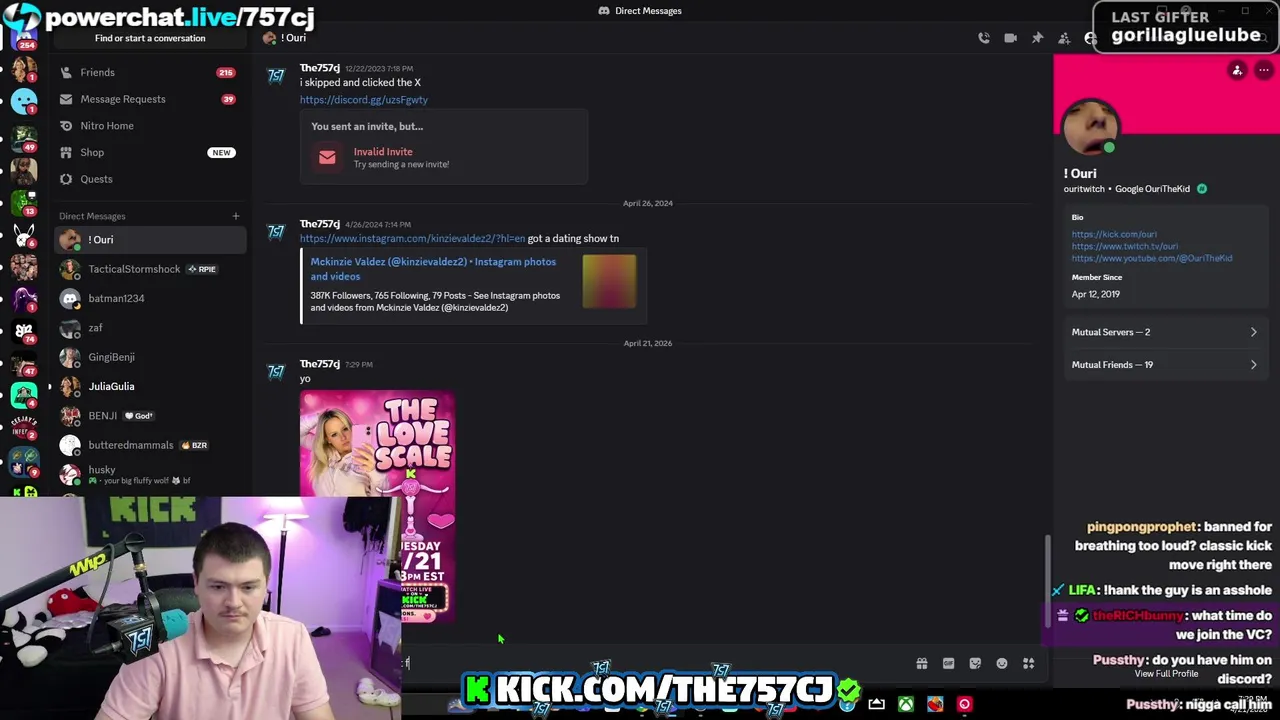1280x720 pixels.
Task: Open DM with butteredmammals
Action: [150, 445]
